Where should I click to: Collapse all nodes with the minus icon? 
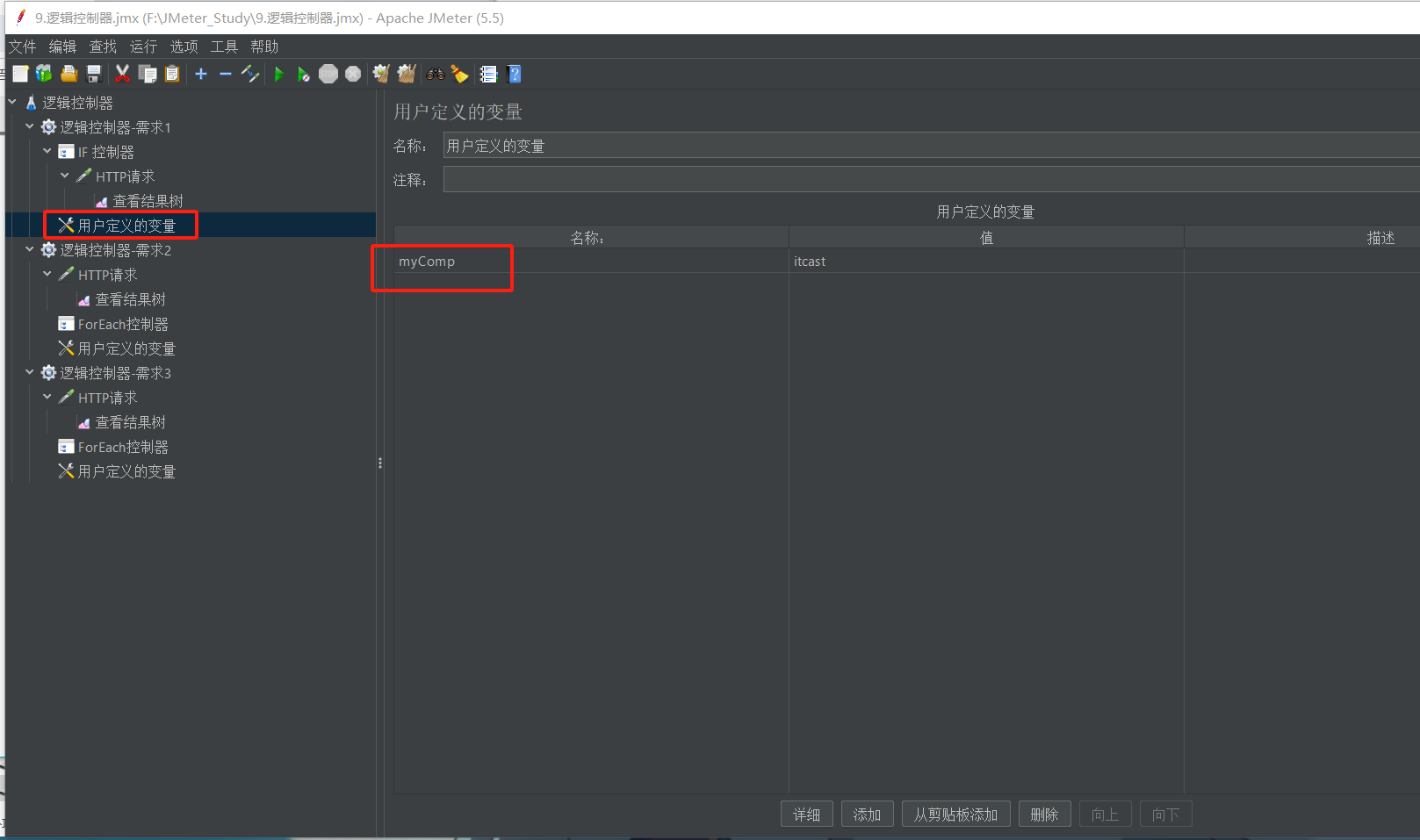point(226,74)
